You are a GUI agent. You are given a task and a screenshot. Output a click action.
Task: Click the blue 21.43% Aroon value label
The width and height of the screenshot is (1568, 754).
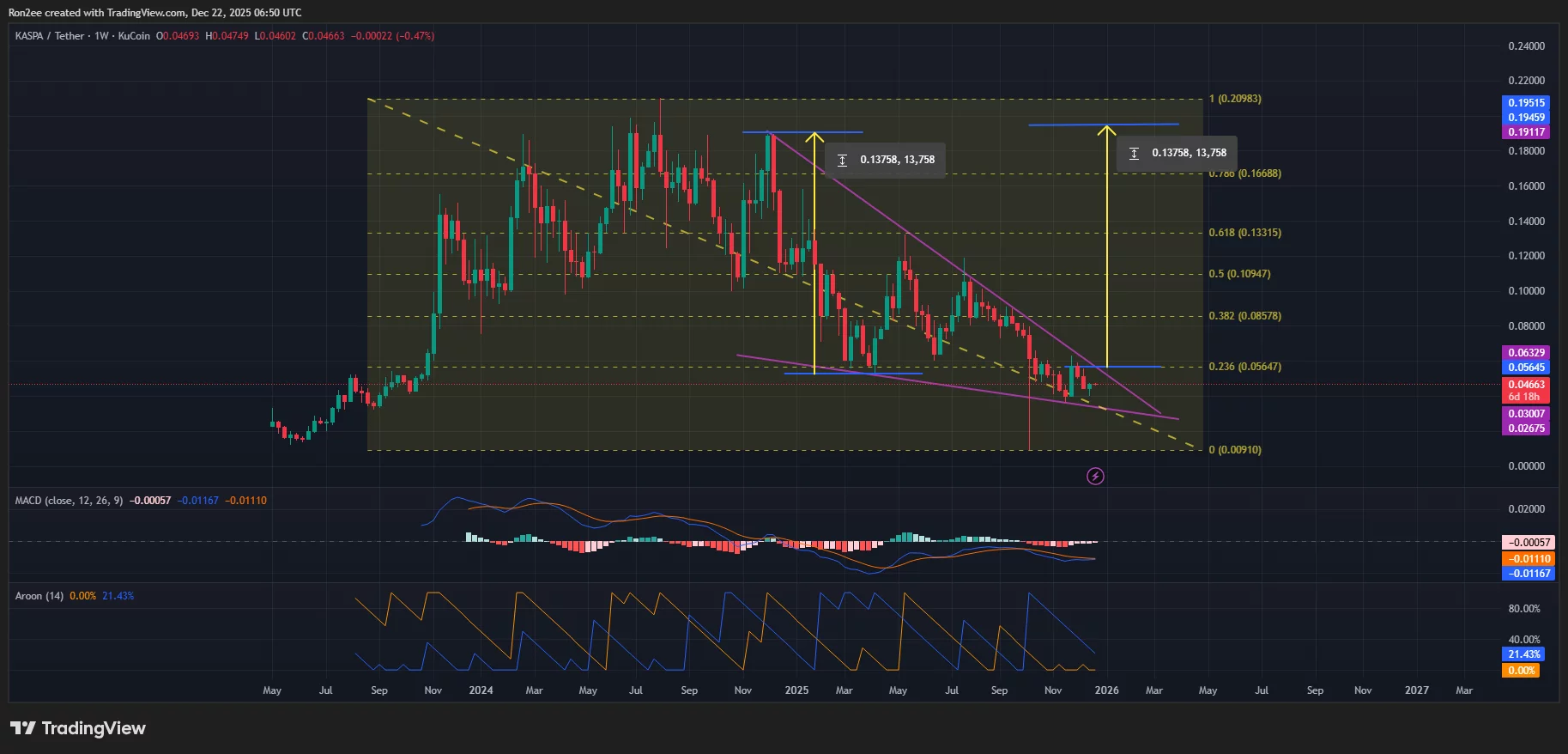coord(1524,654)
